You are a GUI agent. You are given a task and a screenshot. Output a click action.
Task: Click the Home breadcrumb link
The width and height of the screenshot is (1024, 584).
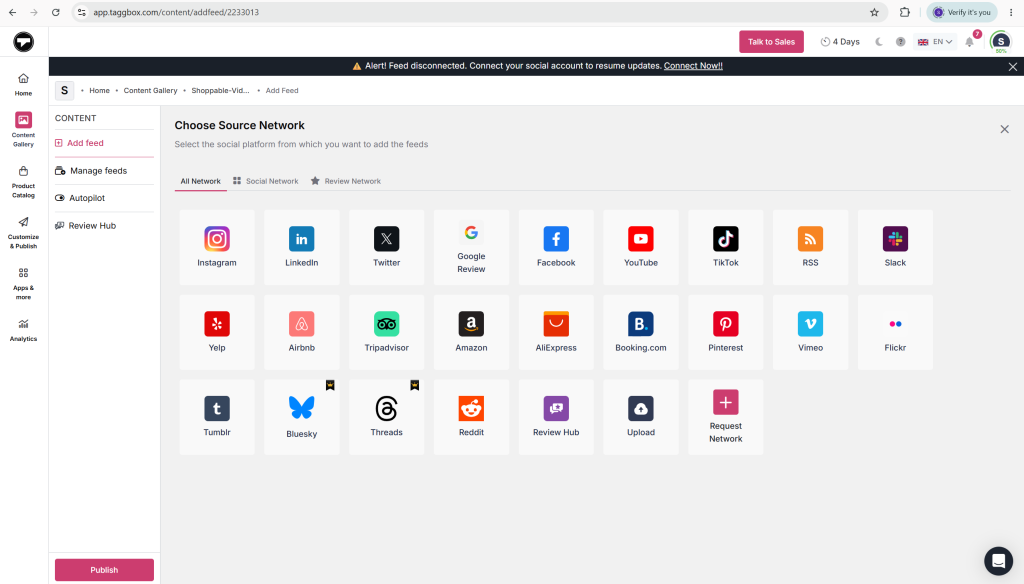click(x=99, y=91)
